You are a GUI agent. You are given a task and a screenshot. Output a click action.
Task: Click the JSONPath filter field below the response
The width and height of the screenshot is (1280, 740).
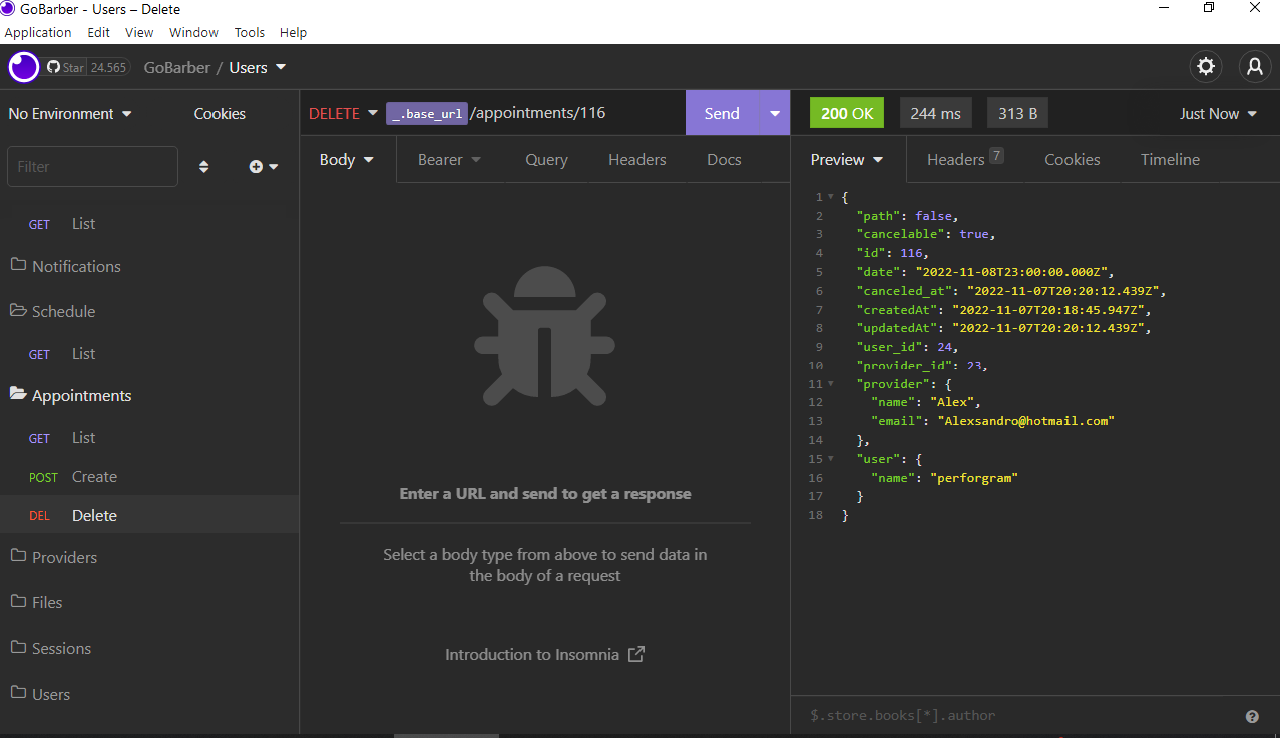coord(1000,715)
